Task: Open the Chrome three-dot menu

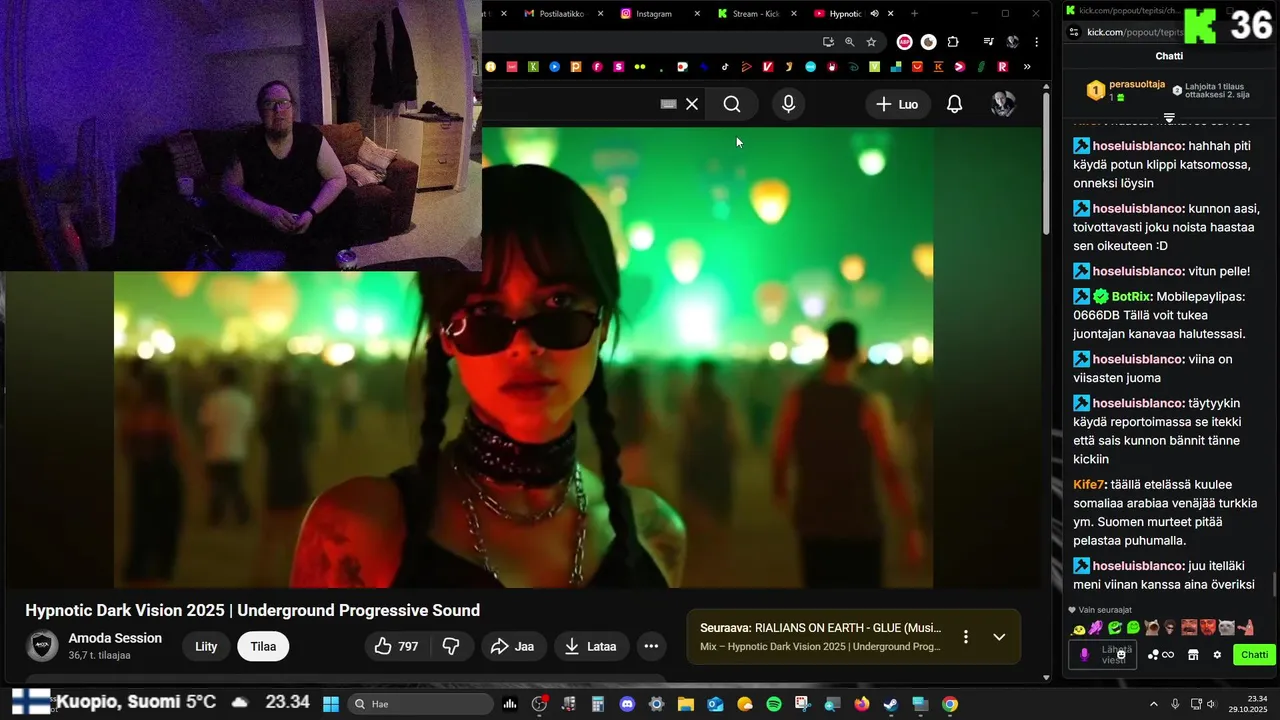Action: click(1036, 42)
